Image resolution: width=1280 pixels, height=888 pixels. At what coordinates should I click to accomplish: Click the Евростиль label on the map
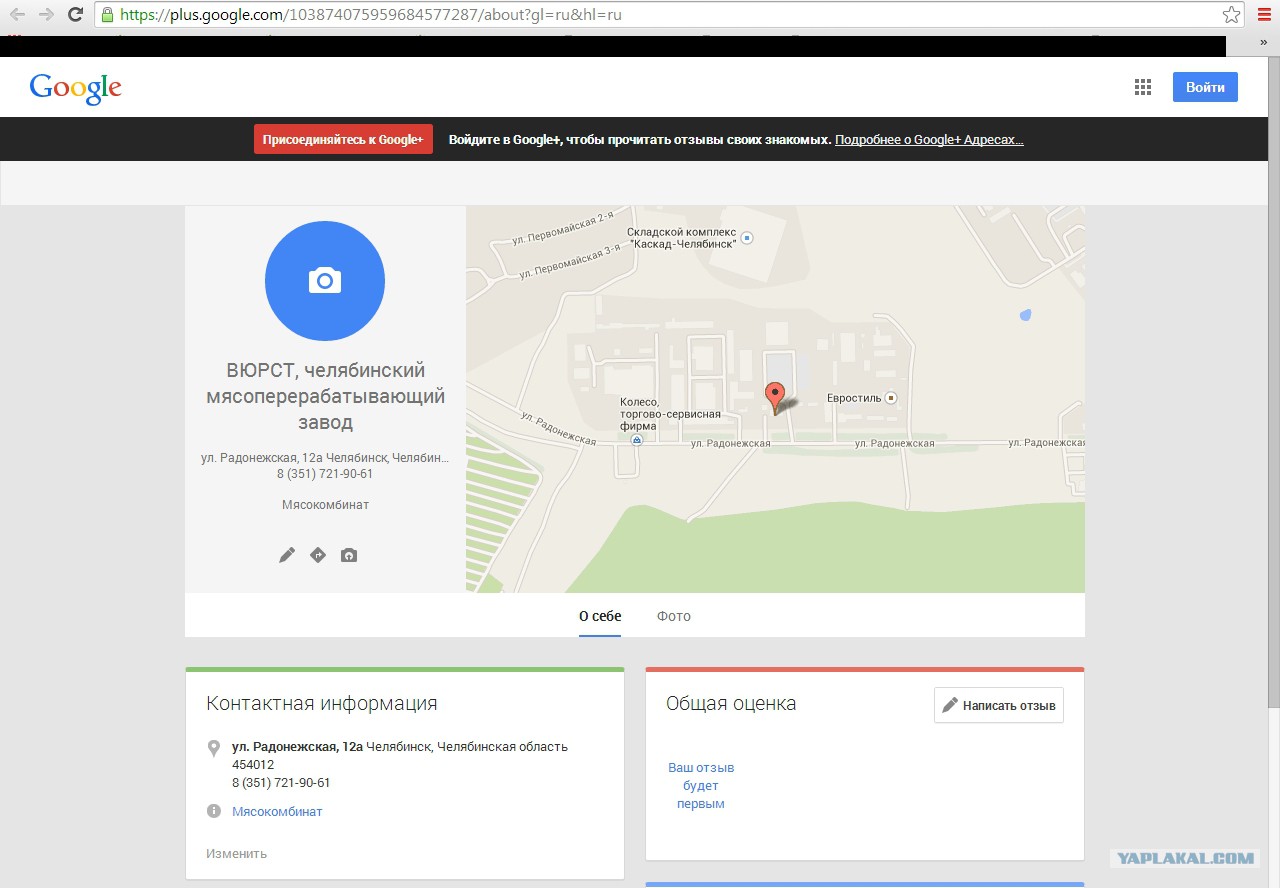tap(854, 398)
